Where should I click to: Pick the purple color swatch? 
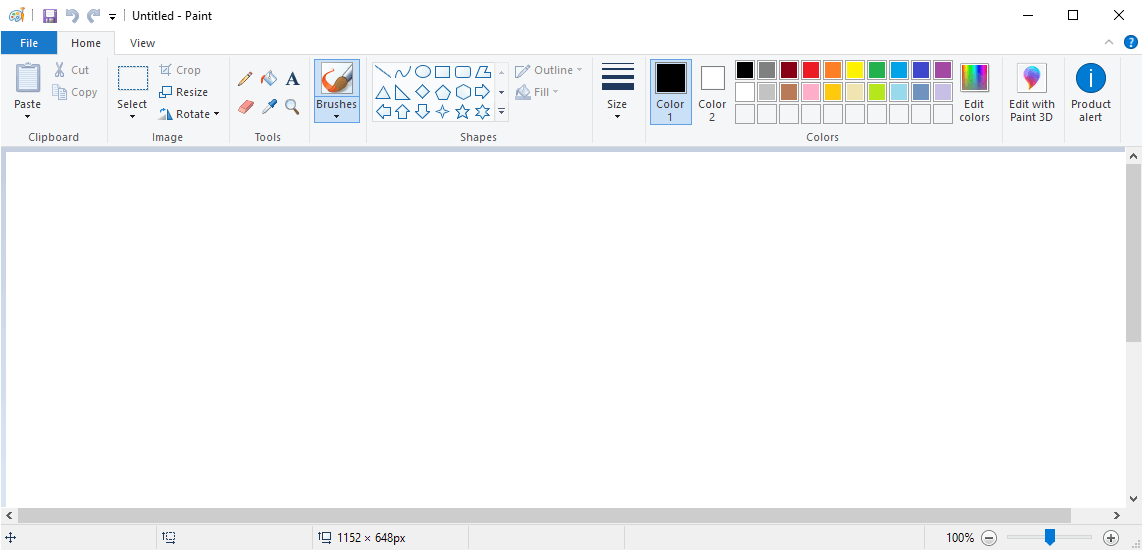(943, 70)
